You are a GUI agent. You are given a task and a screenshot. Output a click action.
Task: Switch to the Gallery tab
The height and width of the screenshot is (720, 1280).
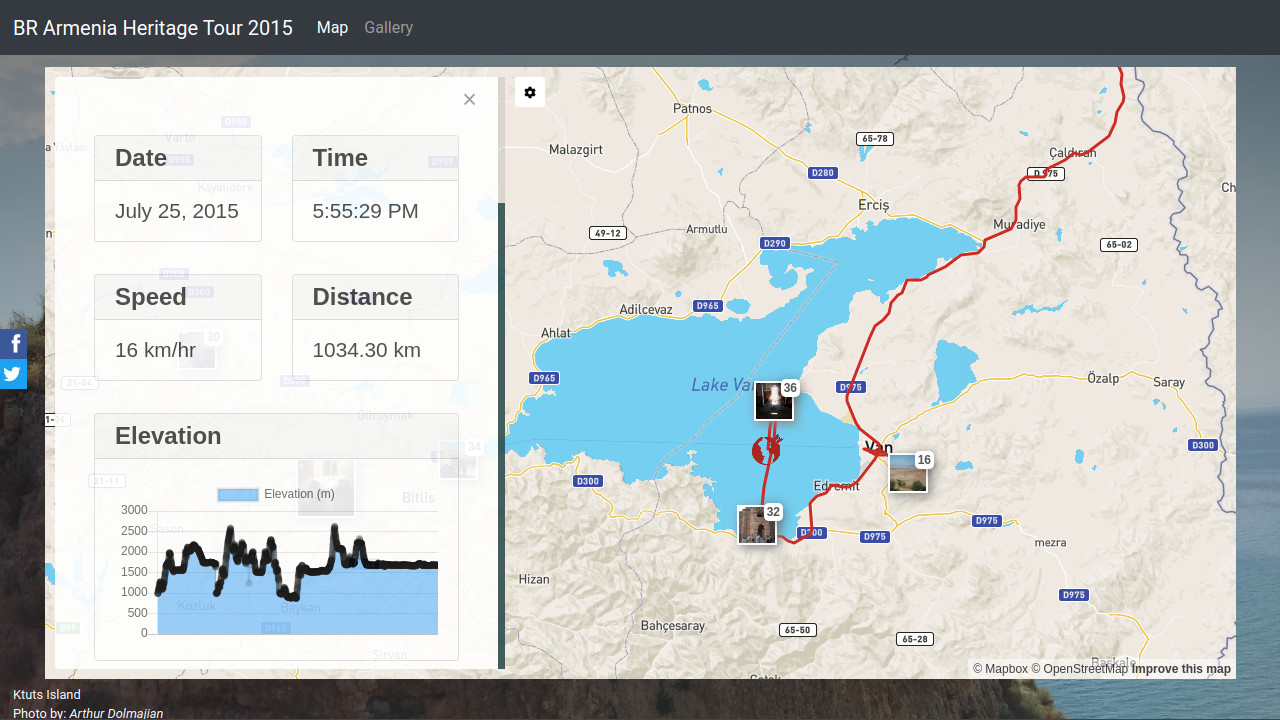tap(388, 27)
